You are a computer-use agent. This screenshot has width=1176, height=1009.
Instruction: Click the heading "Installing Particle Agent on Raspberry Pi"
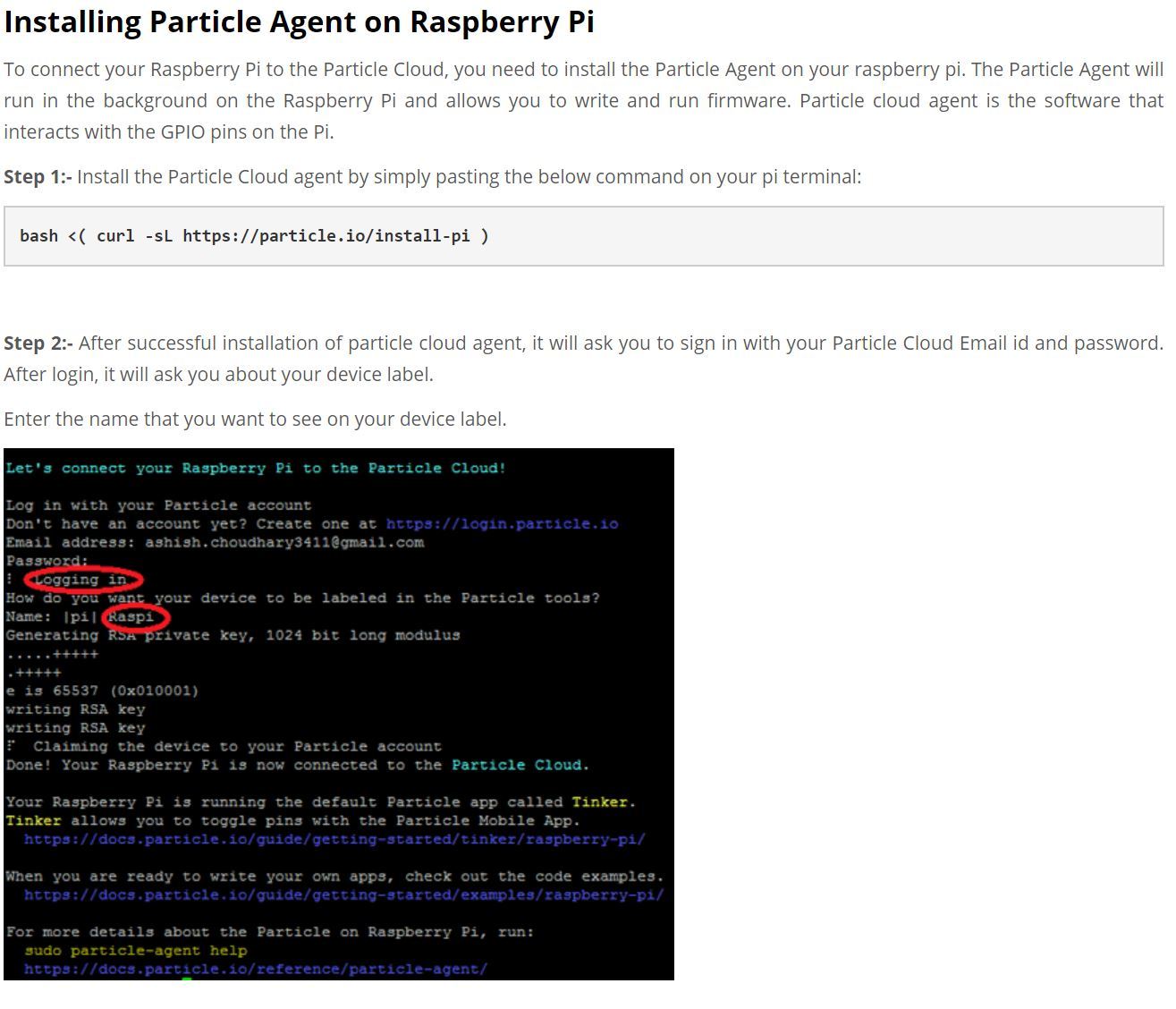(x=299, y=21)
